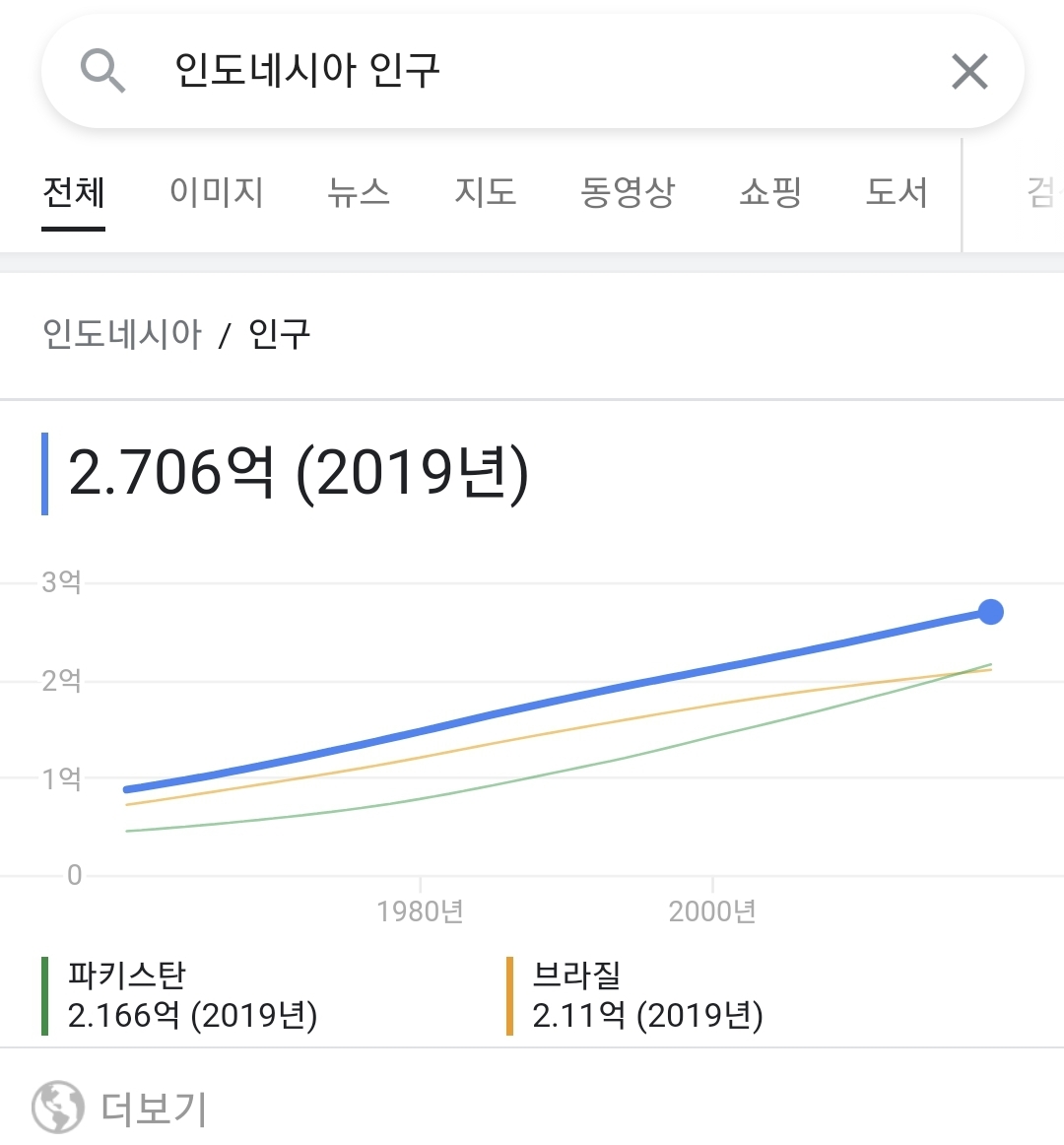Click the orange 브라질 color bar

(509, 996)
